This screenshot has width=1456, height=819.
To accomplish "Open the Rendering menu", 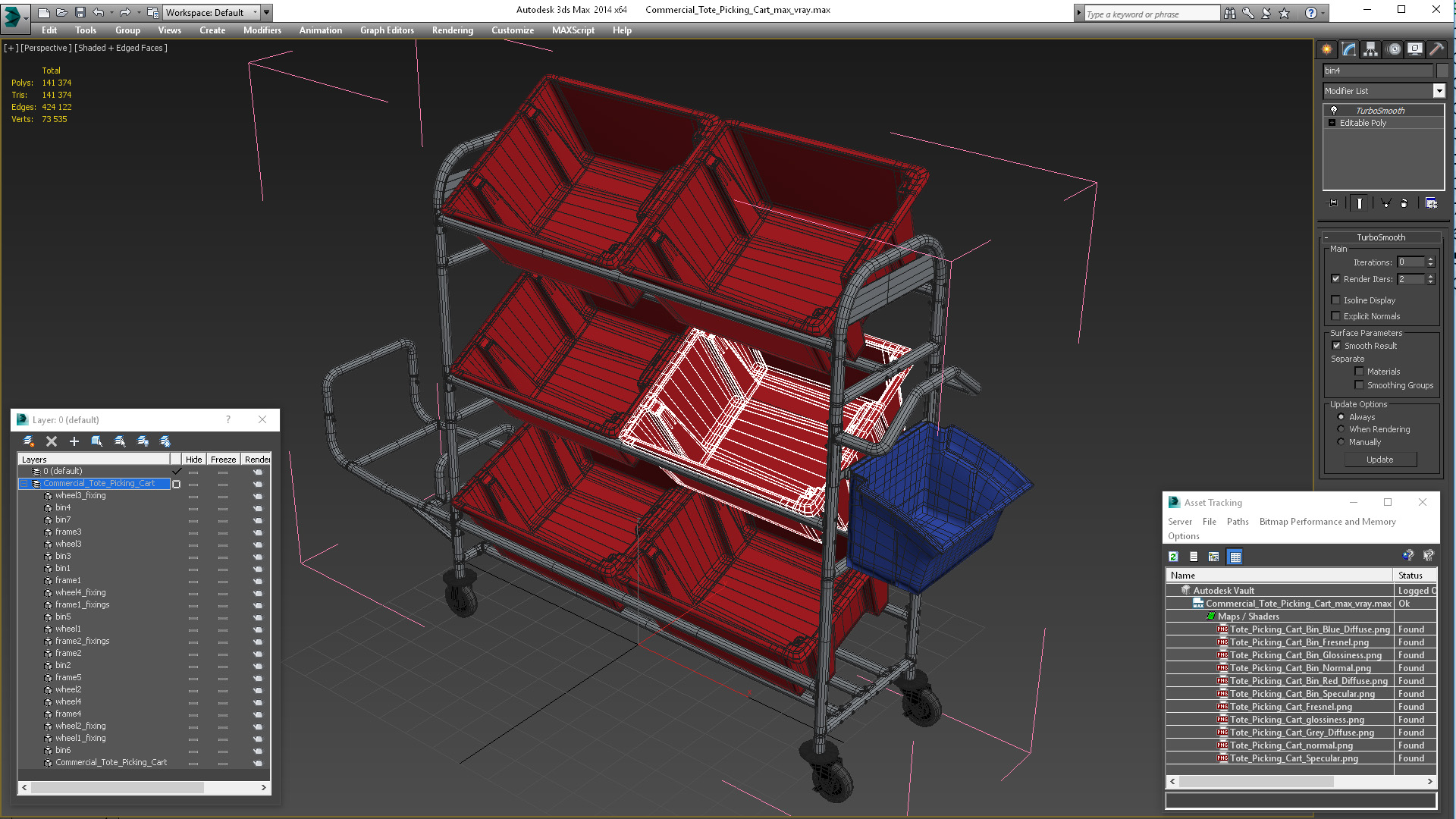I will (x=452, y=30).
